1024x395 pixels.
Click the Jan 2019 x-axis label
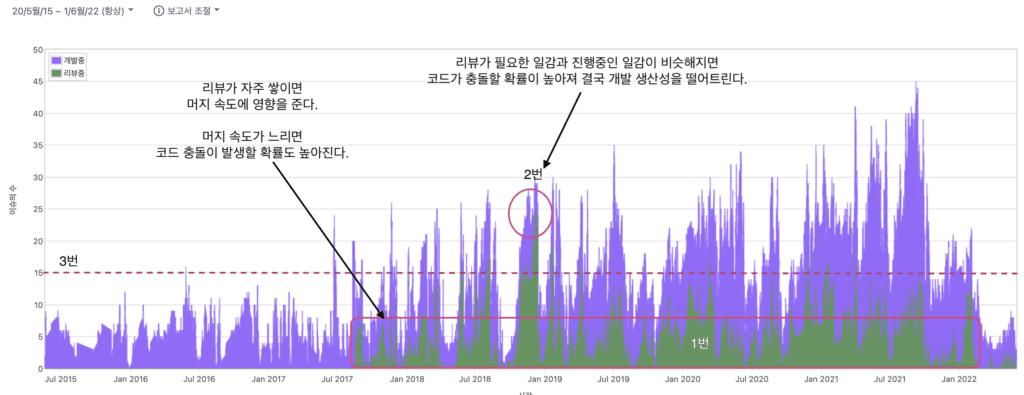[x=544, y=378]
